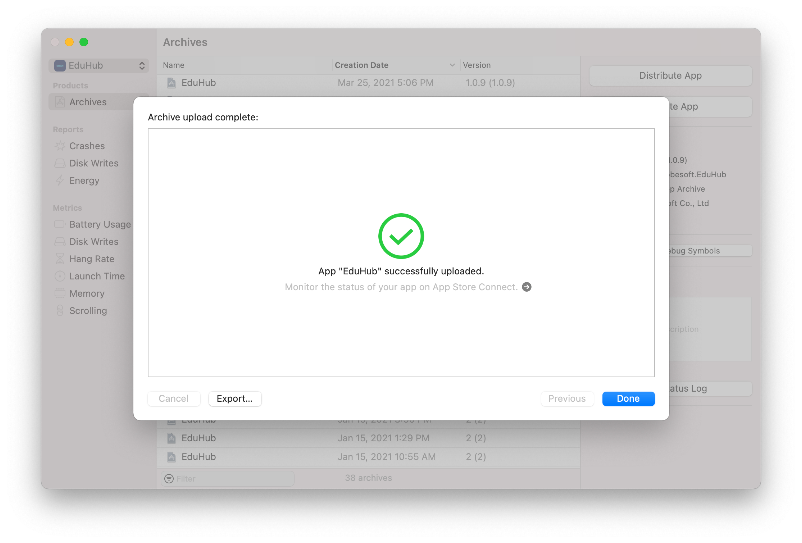
Task: Click the EduHub app icon in selector
Action: click(60, 65)
